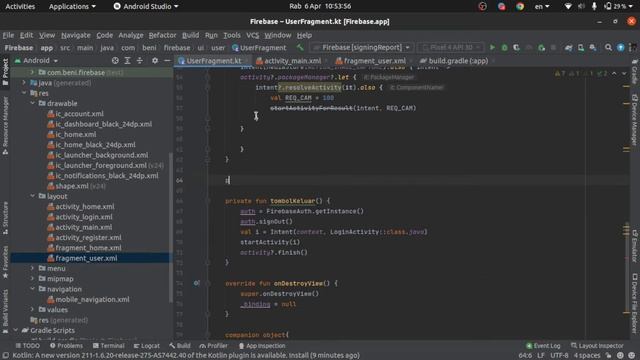Collapse Gradle Scripts node

tap(16, 330)
